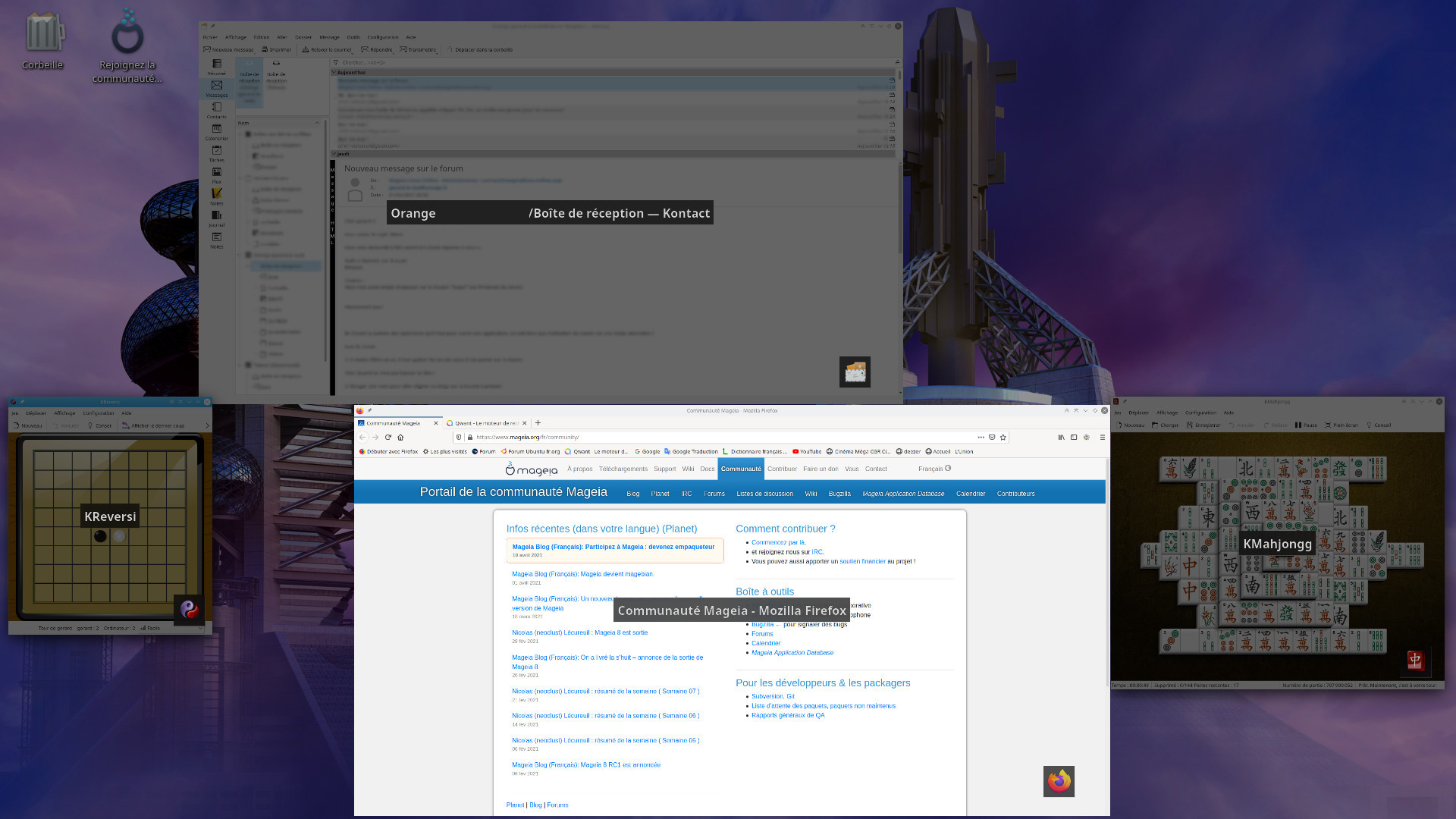The height and width of the screenshot is (819, 1456).
Task: Open Subversion, Git developer link
Action: pos(773,697)
